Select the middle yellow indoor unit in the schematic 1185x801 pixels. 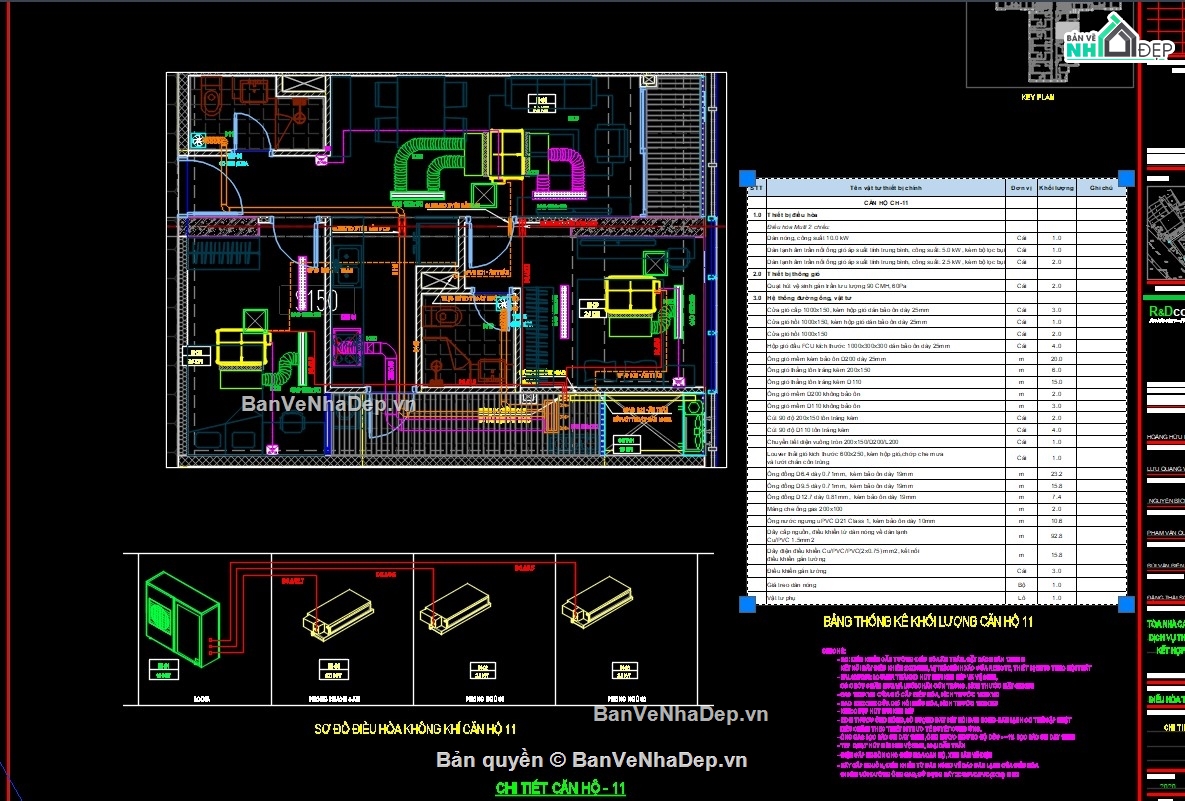(456, 608)
